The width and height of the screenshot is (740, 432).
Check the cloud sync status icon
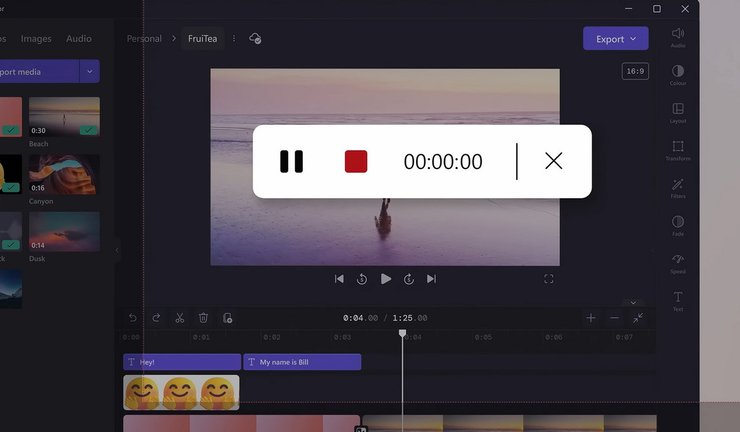tap(255, 38)
